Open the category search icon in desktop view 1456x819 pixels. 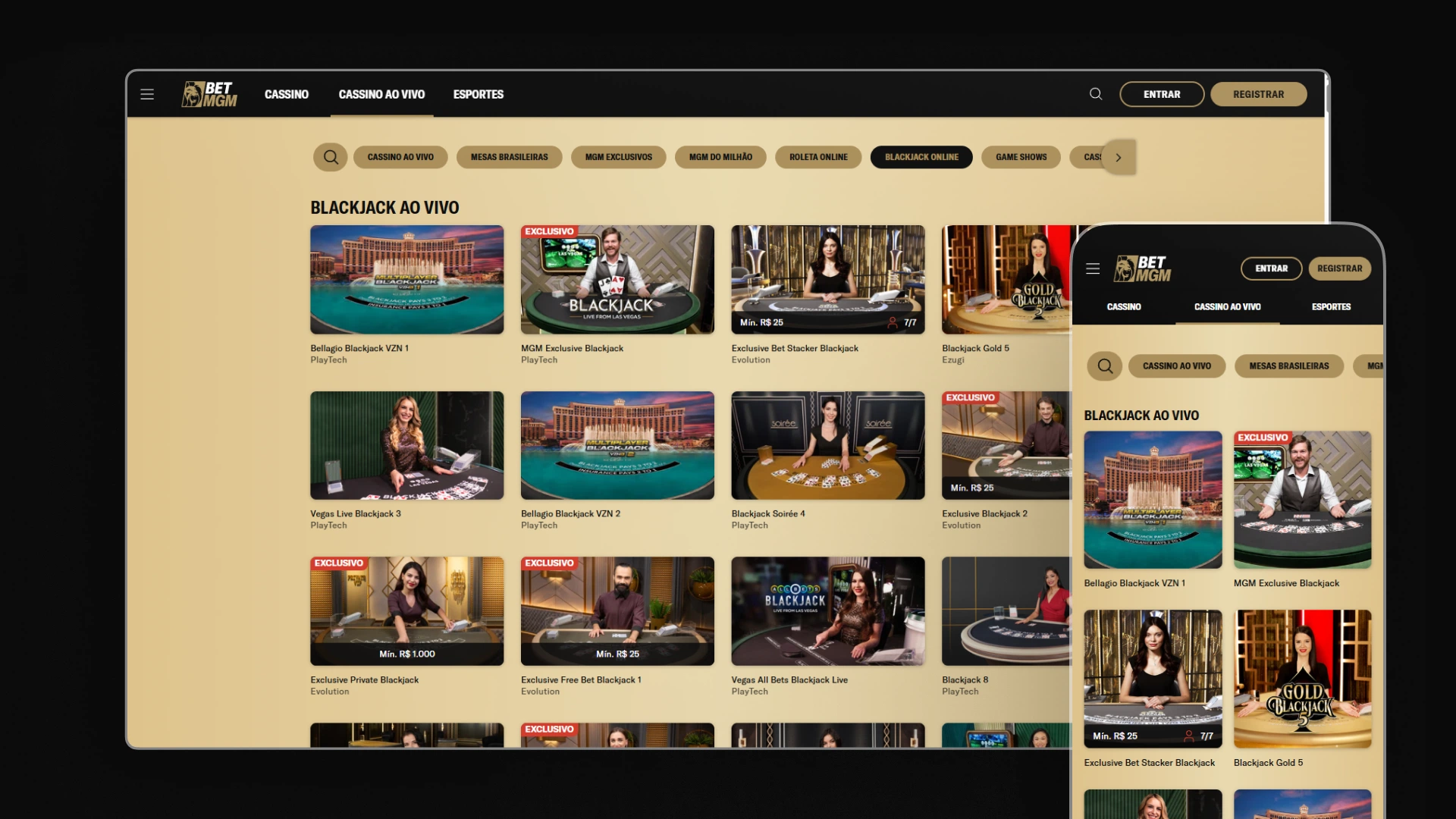pyautogui.click(x=331, y=157)
